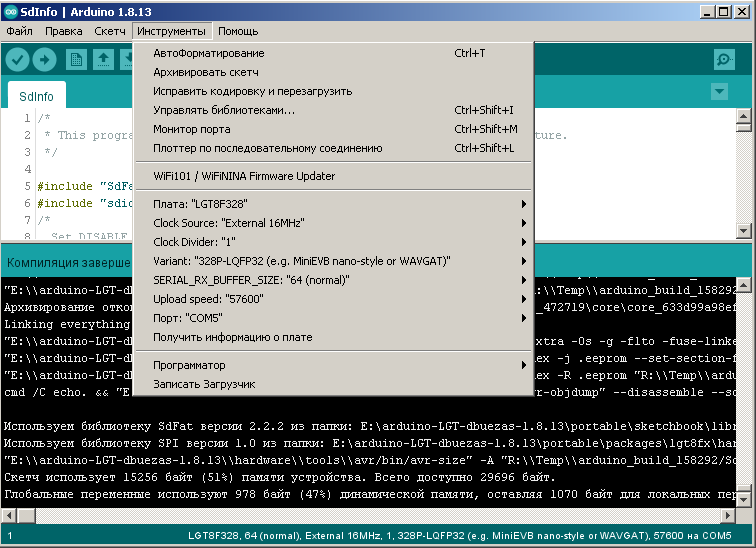Create a new sketch with the New icon
Image resolution: width=756 pixels, height=548 pixels.
click(76, 60)
